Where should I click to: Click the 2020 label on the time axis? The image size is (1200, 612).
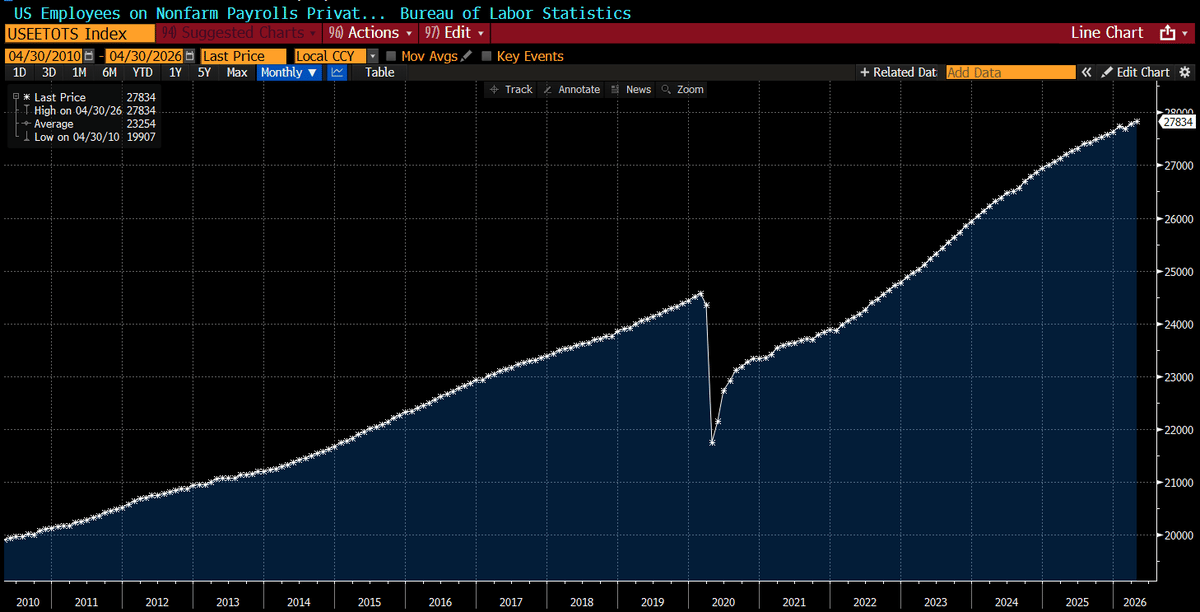722,602
